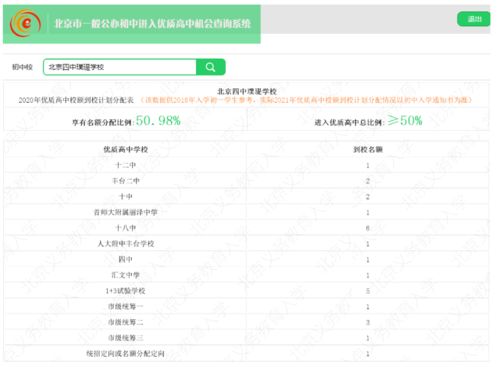
Task: Select the 四中 school row
Action: (x=247, y=259)
